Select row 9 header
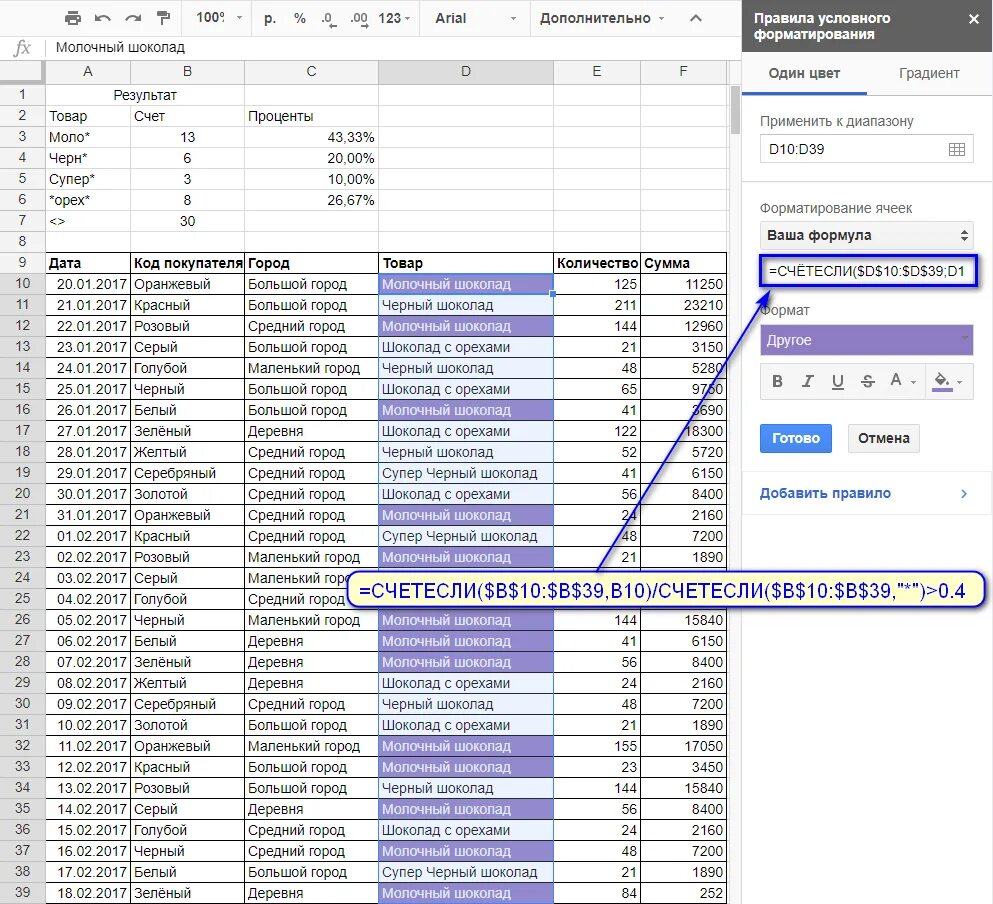Viewport: 993px width, 904px height. pyautogui.click(x=22, y=263)
